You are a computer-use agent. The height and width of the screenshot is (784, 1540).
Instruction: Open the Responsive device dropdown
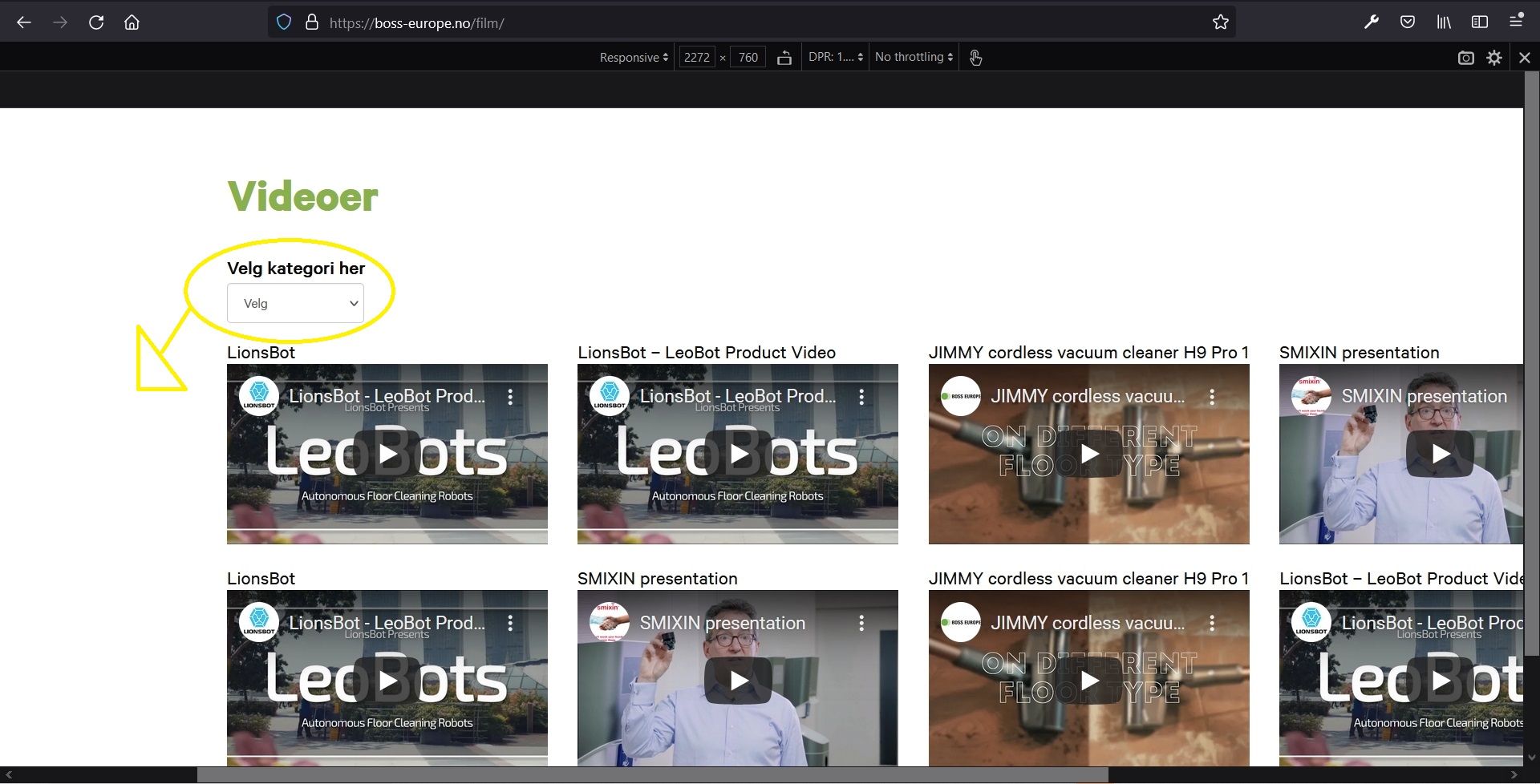634,58
